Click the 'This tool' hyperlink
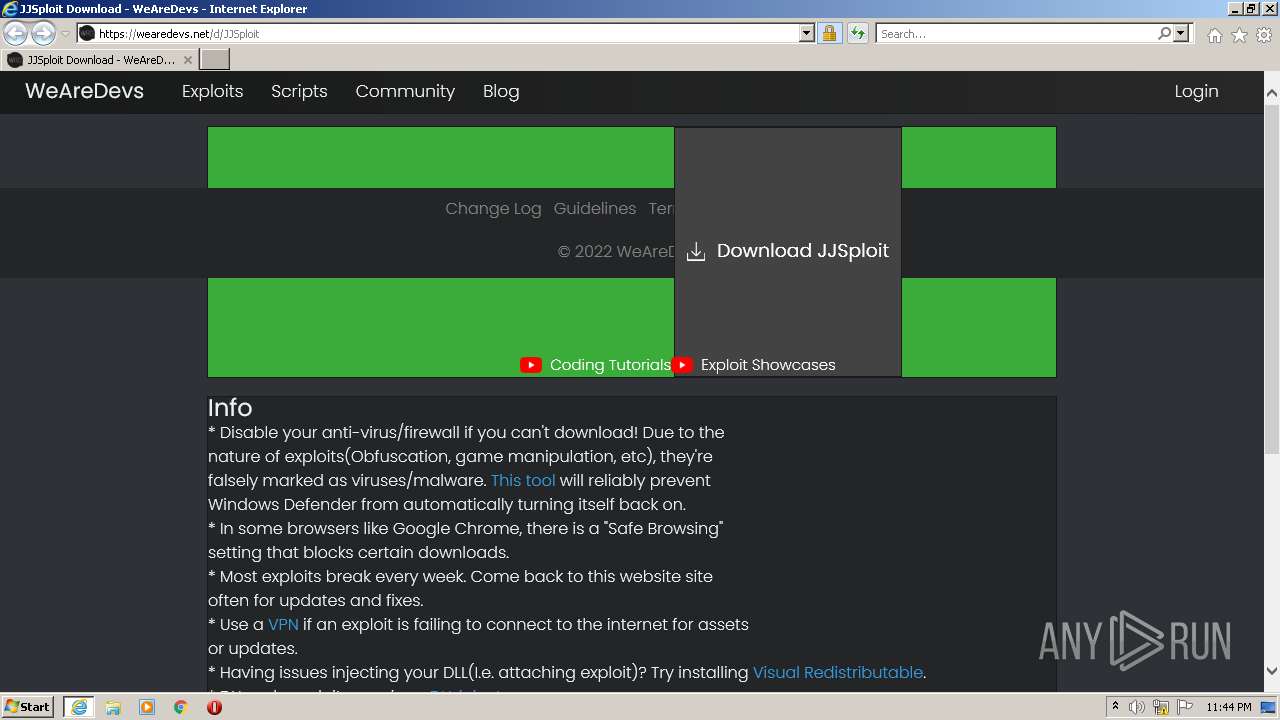The image size is (1280, 720). click(523, 480)
